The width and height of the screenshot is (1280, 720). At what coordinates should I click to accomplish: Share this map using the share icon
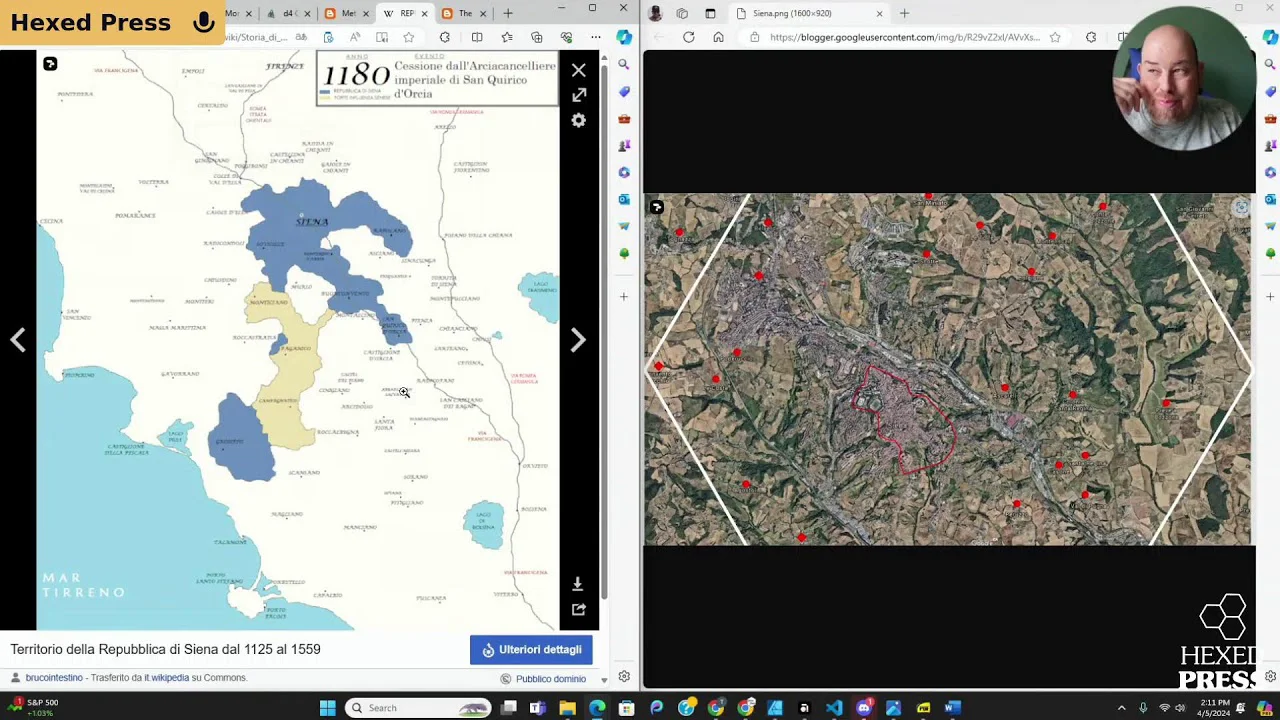pyautogui.click(x=577, y=609)
